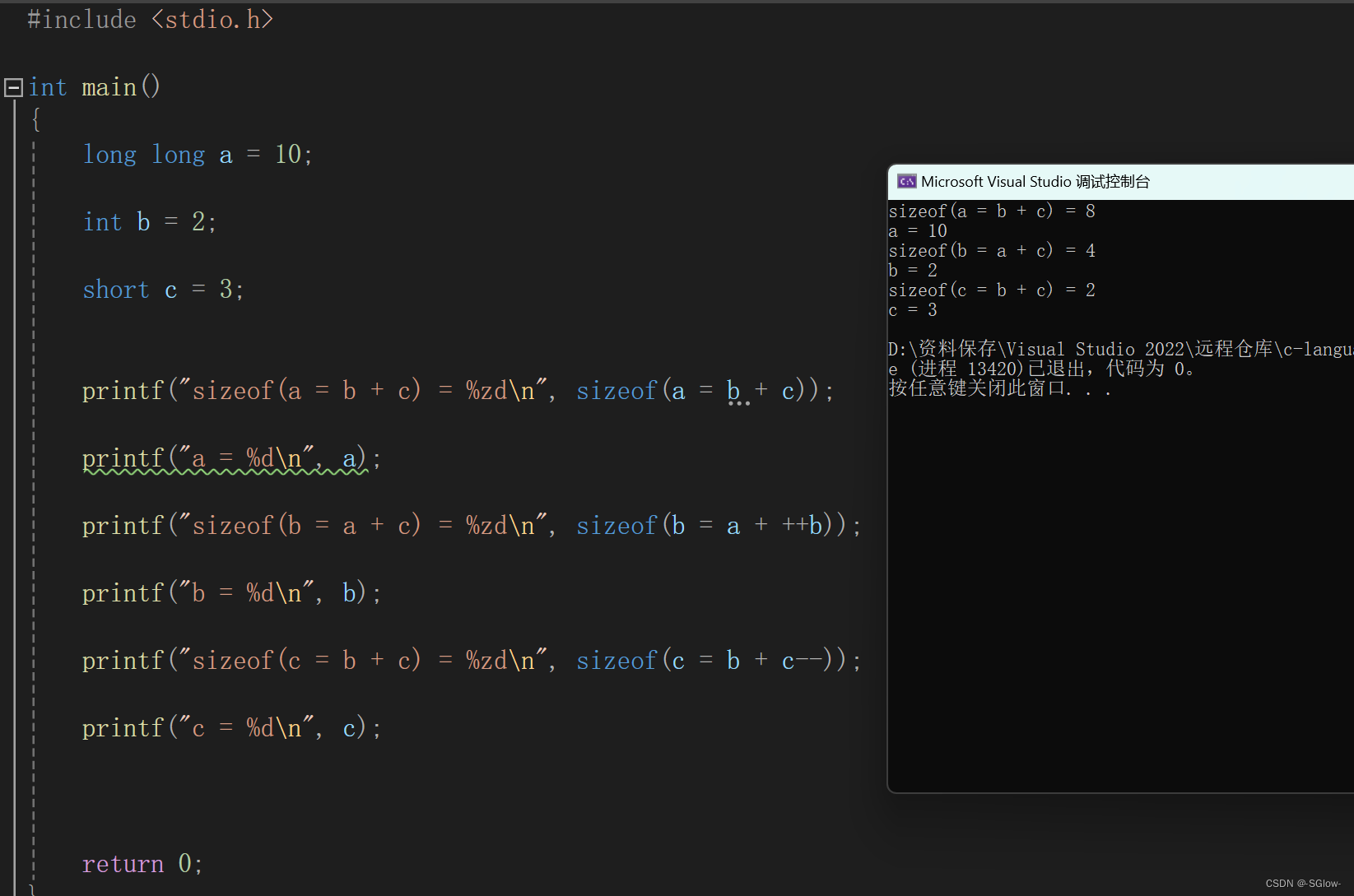Viewport: 1354px width, 896px height.
Task: Click the 'int b = 2;' line
Action: 150,222
